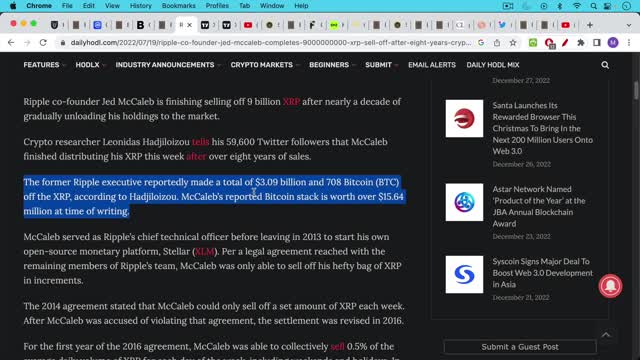640x360 pixels.
Task: Open the Window menu
Action: coord(272,6)
